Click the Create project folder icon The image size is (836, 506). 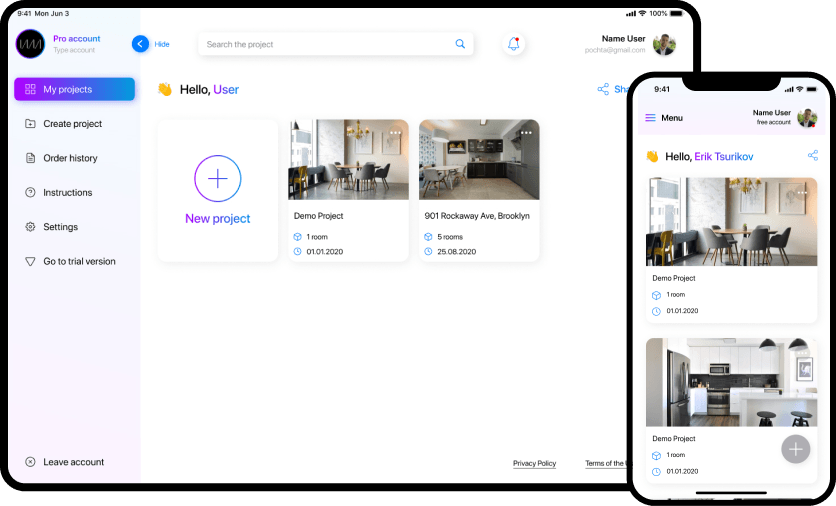[x=30, y=124]
